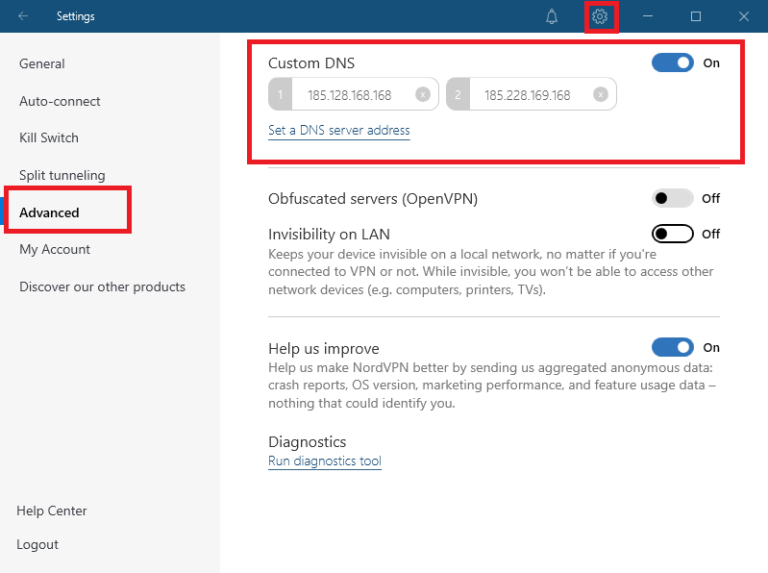Viewport: 768px width, 573px height.
Task: Minimize the NordVPN window
Action: (648, 16)
